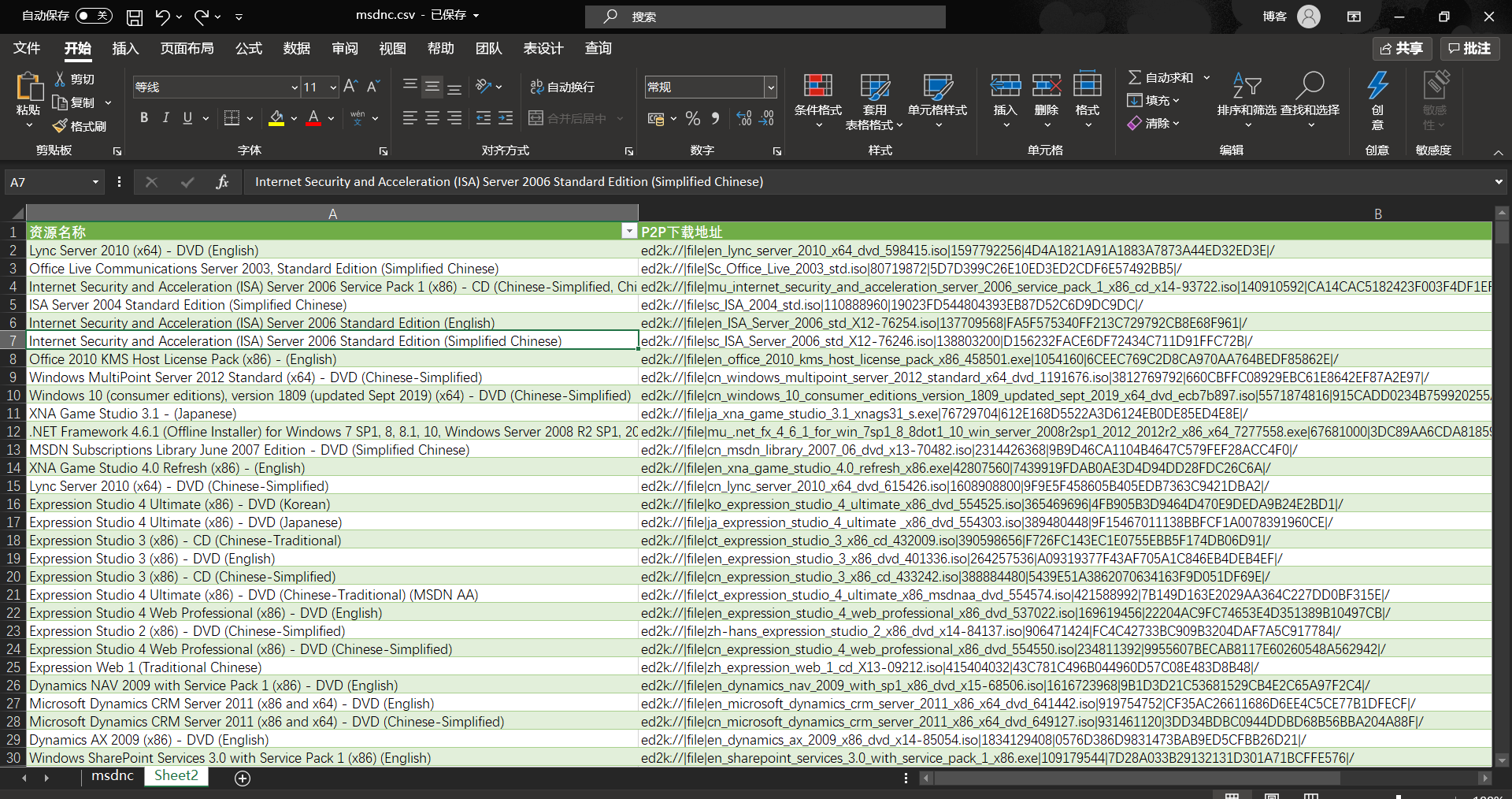Apply comma thousands separator style

[715, 118]
